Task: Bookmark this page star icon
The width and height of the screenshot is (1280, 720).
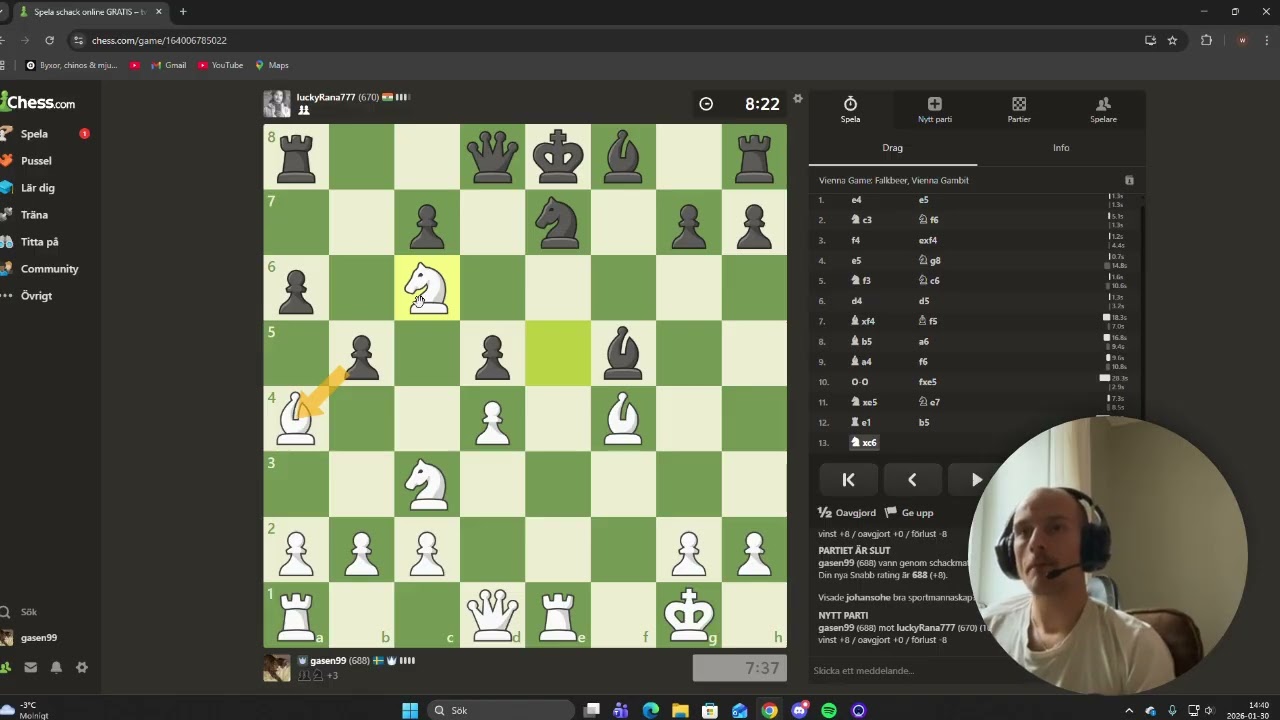Action: coord(1172,41)
